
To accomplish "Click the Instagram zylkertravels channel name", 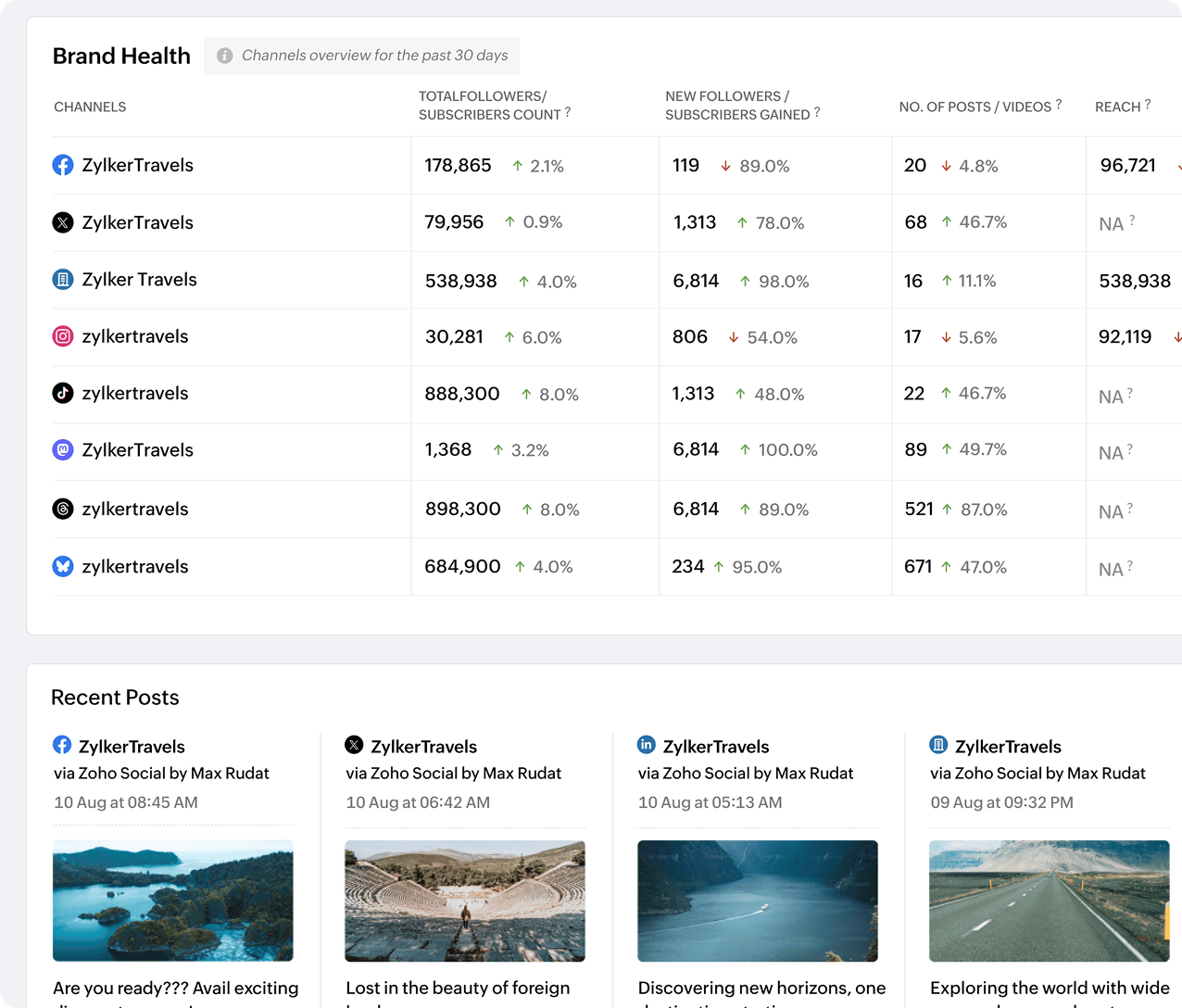I will (x=135, y=336).
